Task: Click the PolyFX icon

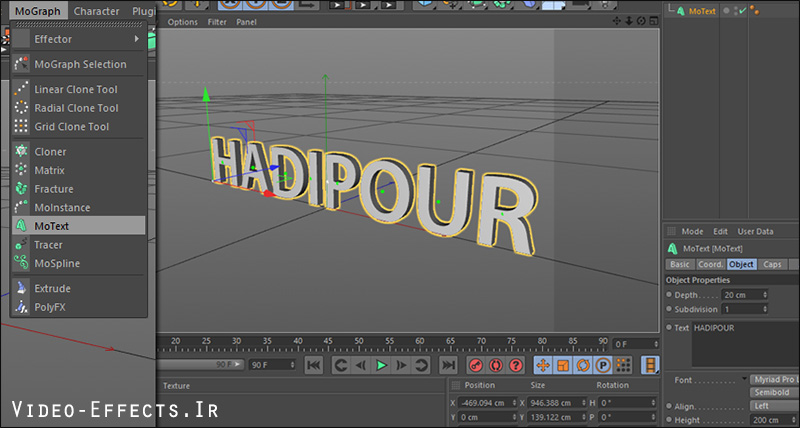Action: pyautogui.click(x=21, y=307)
